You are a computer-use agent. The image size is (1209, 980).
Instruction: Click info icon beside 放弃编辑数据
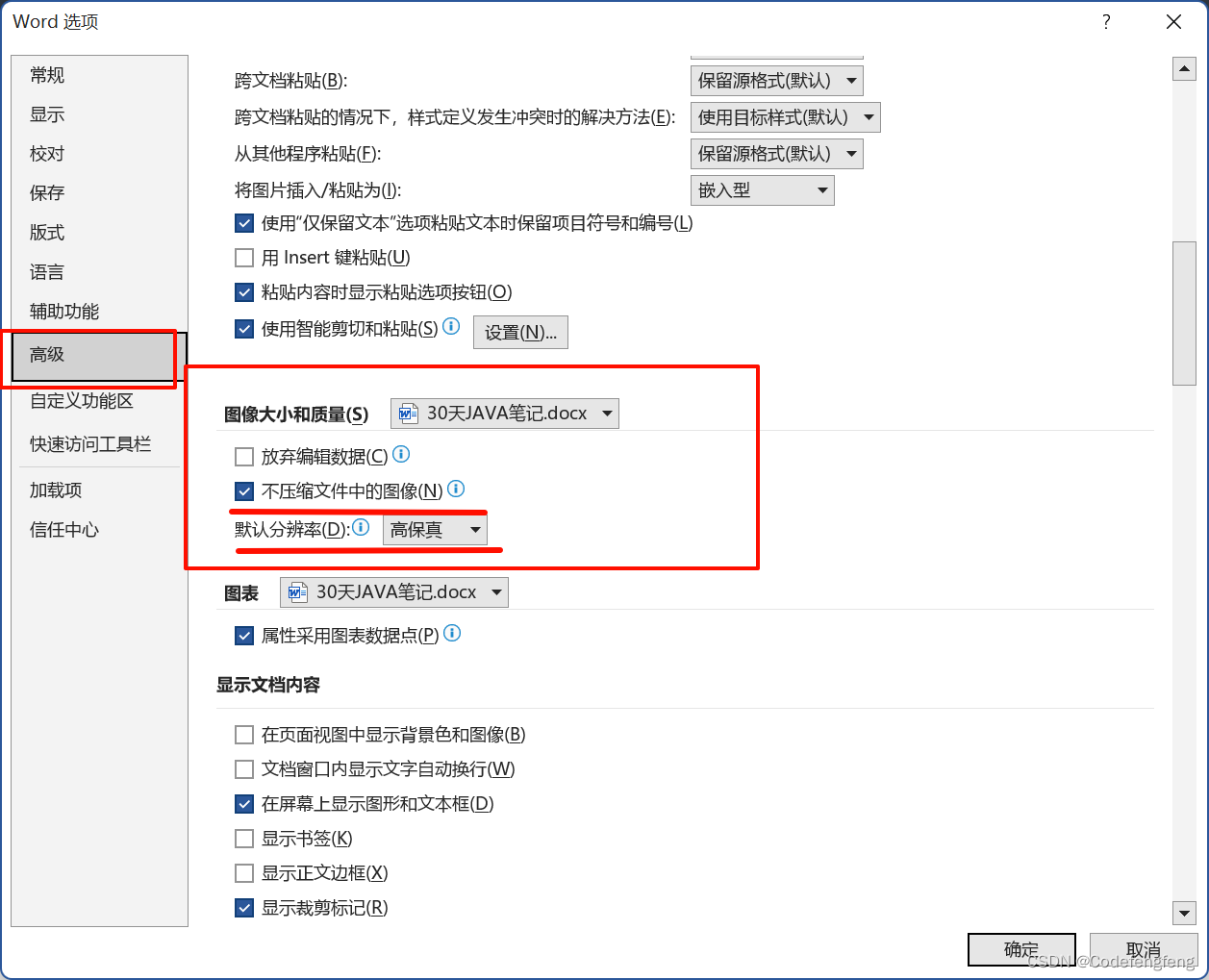[x=402, y=454]
